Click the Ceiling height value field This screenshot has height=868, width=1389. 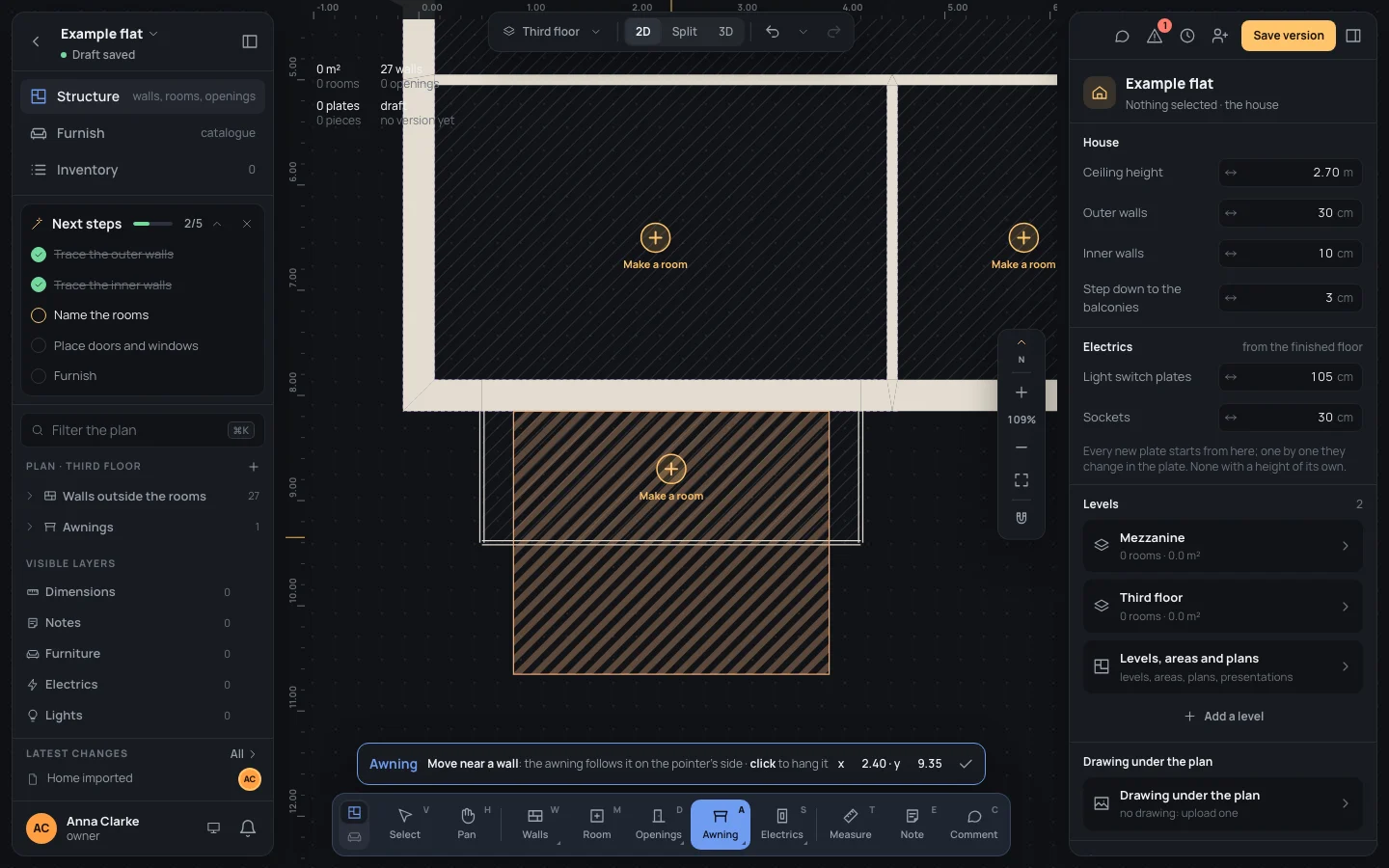coord(1291,173)
